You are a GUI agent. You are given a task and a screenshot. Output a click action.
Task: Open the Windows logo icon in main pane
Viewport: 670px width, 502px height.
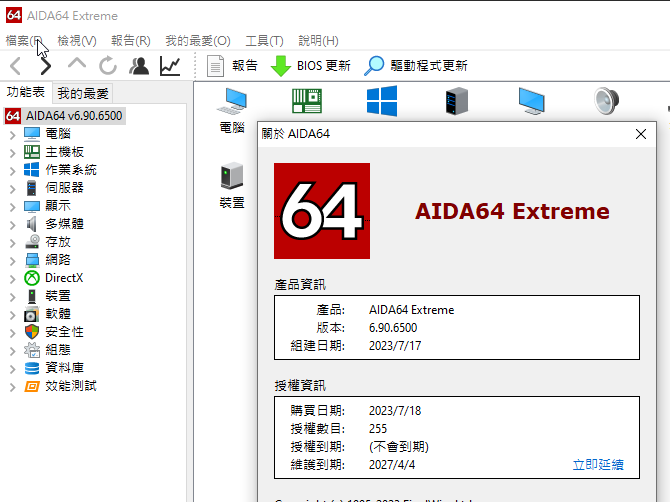(x=382, y=101)
